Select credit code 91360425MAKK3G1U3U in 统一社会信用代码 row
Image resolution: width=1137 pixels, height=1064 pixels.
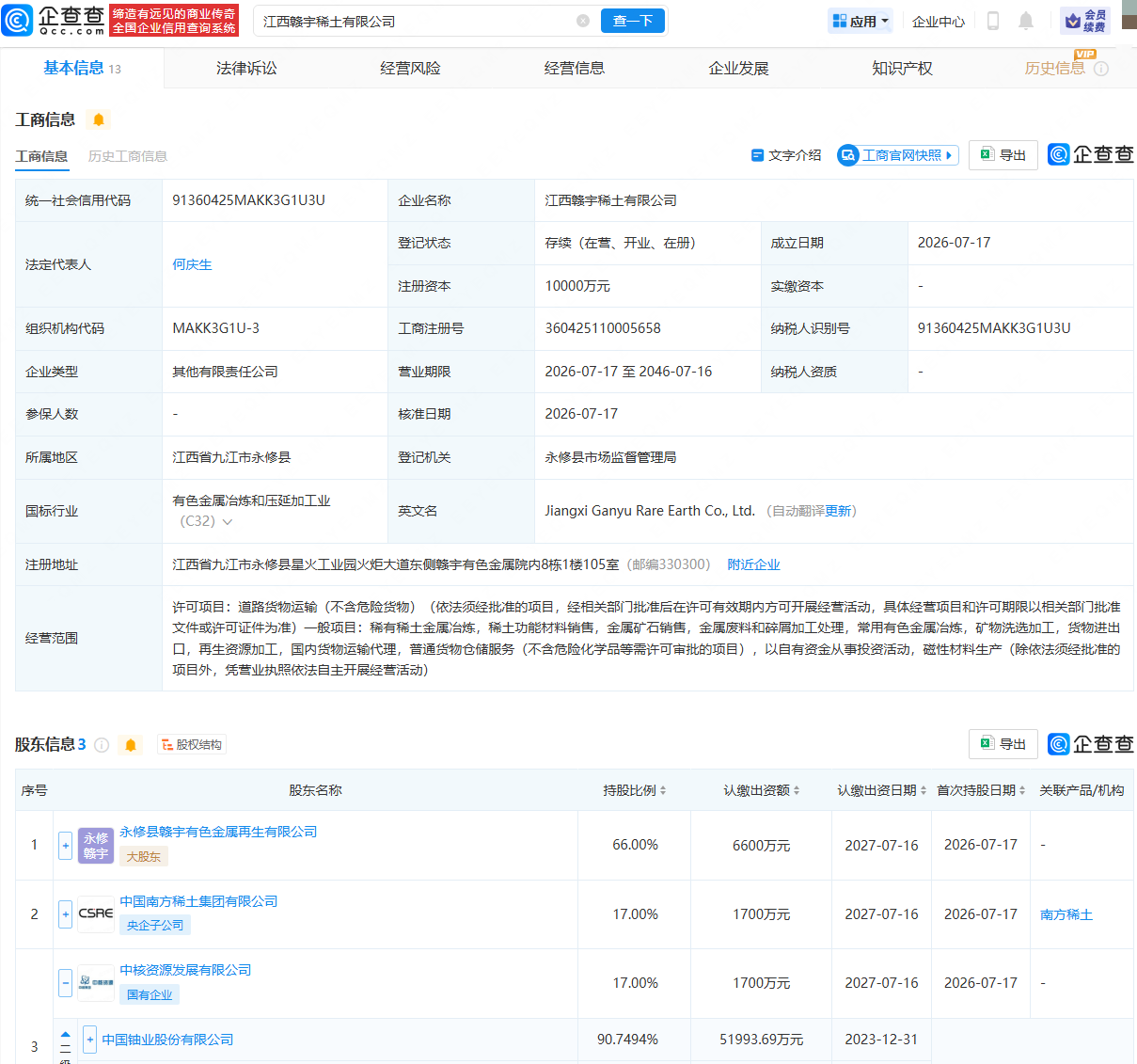pos(248,200)
